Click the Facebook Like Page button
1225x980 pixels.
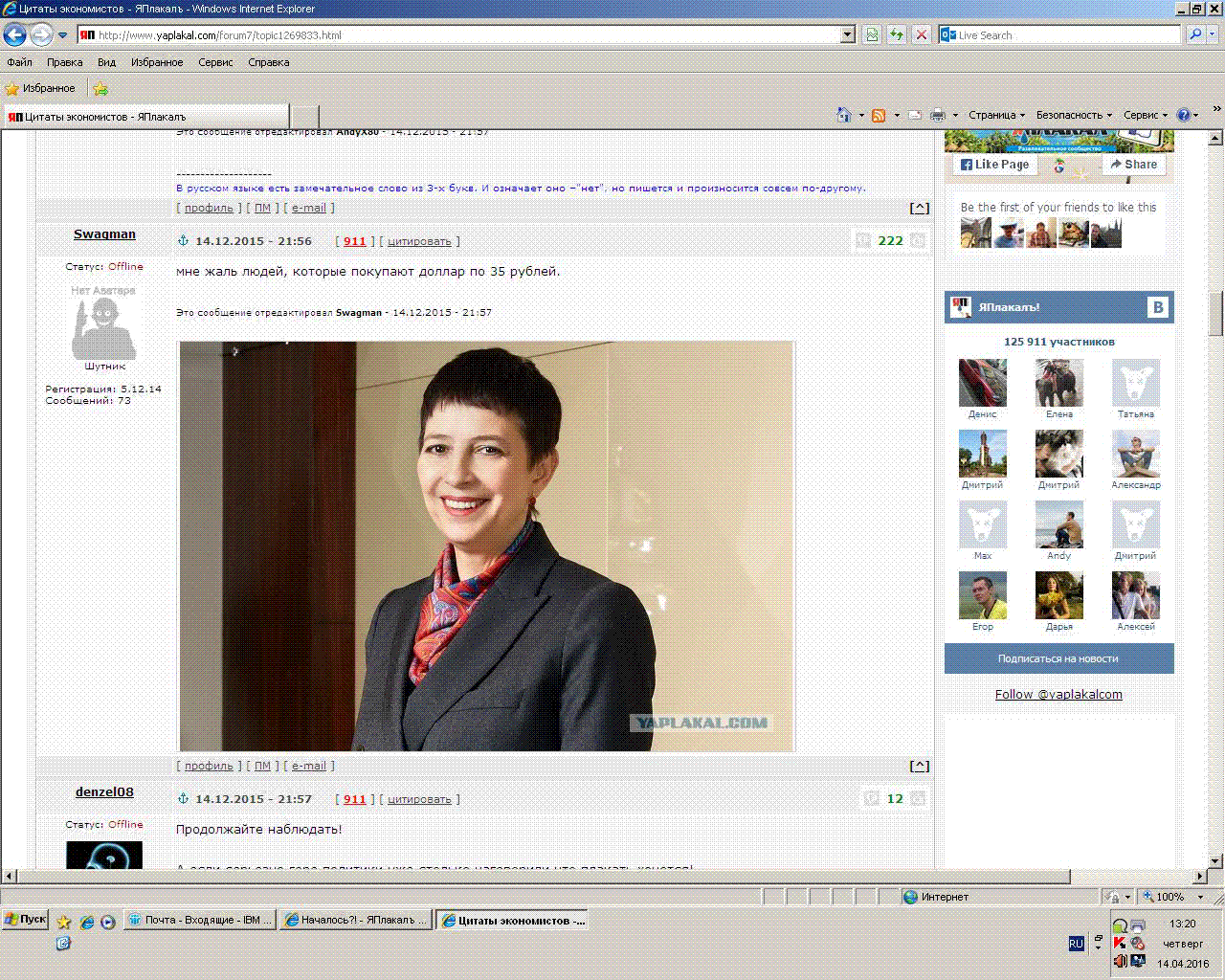(x=995, y=165)
